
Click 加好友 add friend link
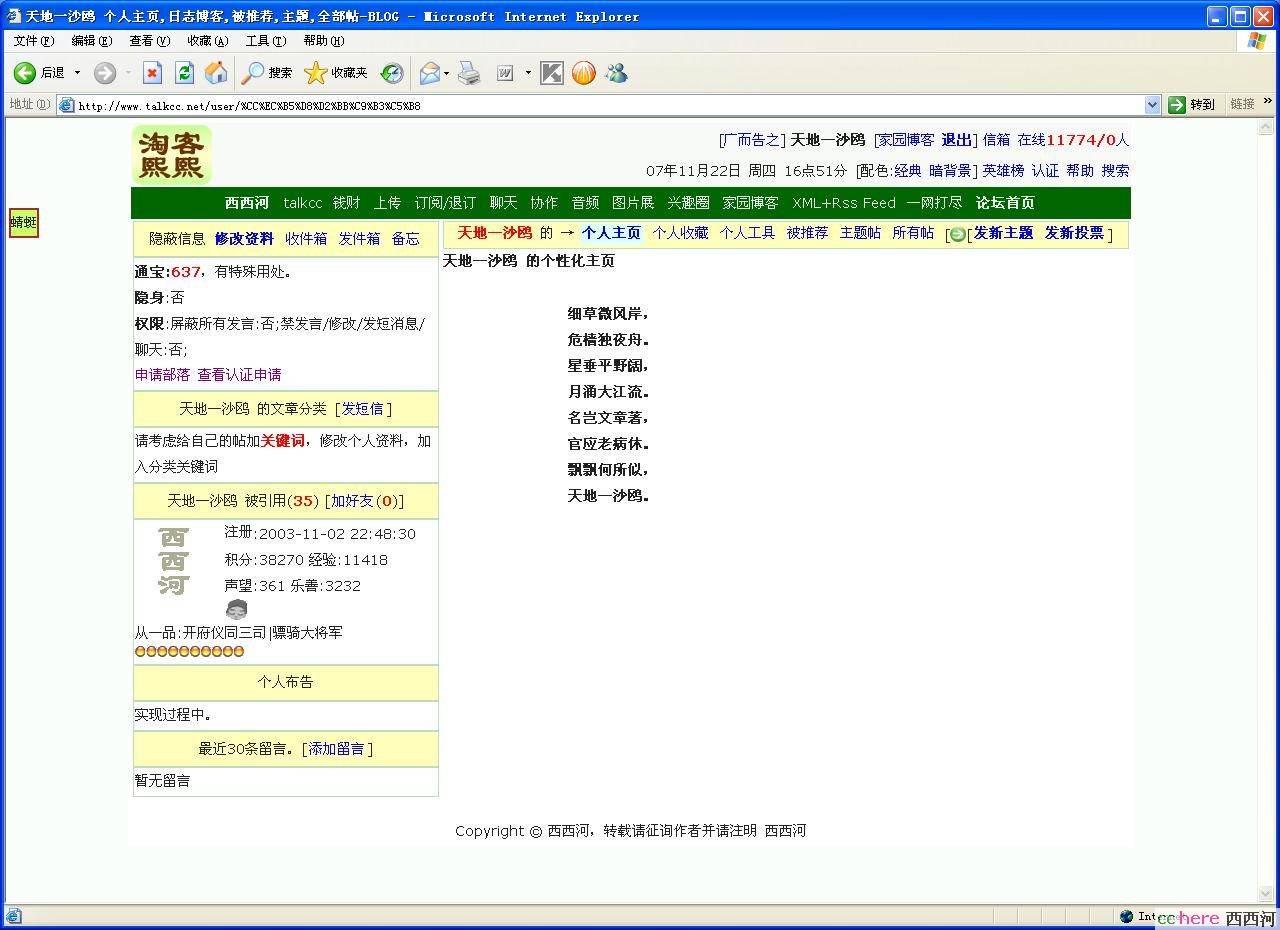[352, 501]
